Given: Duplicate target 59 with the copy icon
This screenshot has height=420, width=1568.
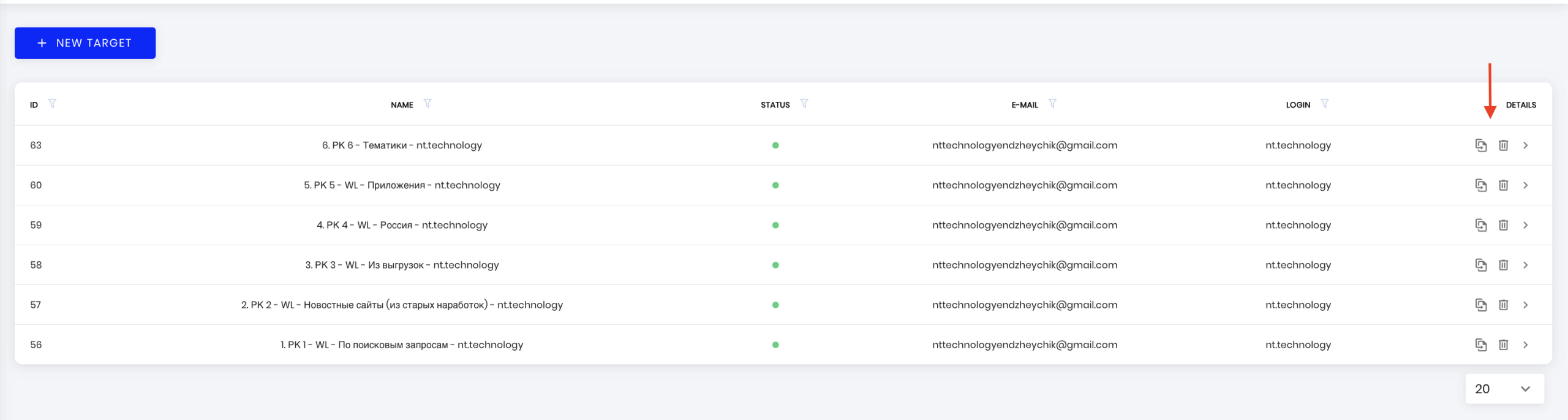Looking at the screenshot, I should click(x=1480, y=225).
